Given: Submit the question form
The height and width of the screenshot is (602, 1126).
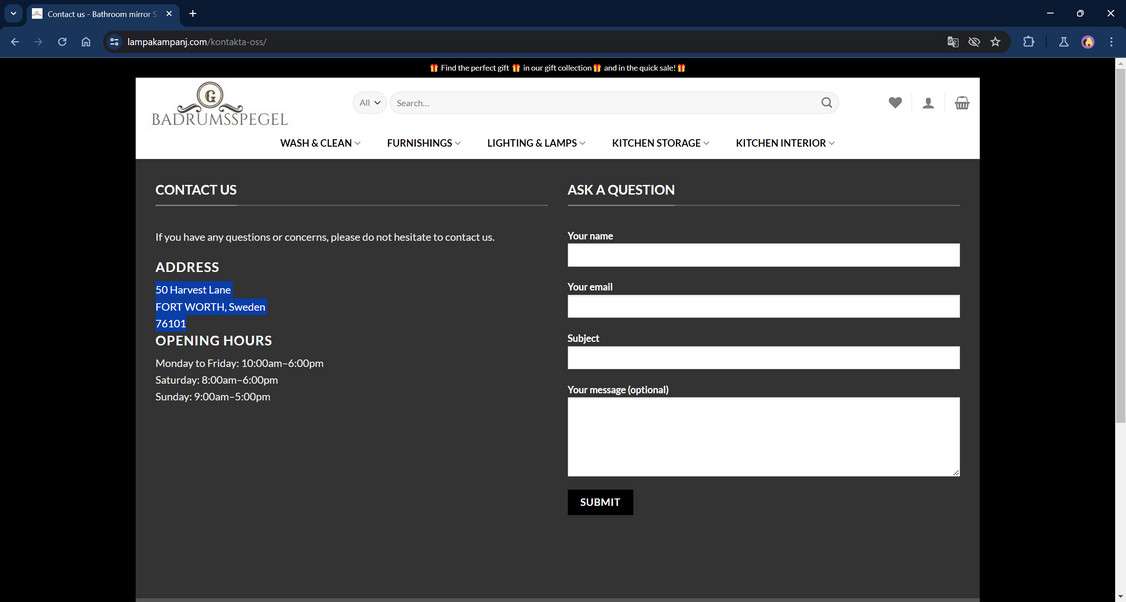Looking at the screenshot, I should click(600, 502).
